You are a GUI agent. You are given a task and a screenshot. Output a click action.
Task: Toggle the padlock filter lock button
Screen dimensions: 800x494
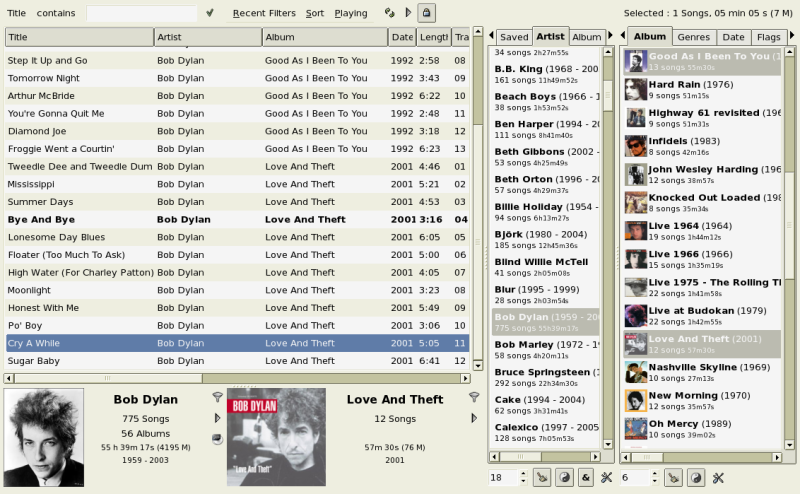pyautogui.click(x=427, y=13)
